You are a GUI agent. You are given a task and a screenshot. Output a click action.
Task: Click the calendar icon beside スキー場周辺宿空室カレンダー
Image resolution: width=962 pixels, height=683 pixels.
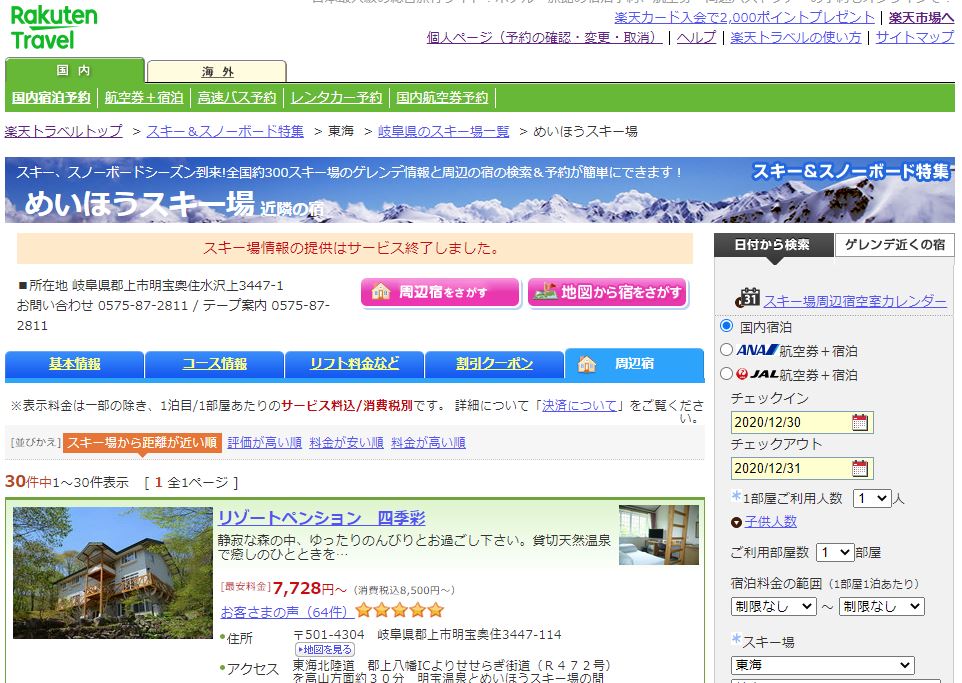pos(747,298)
